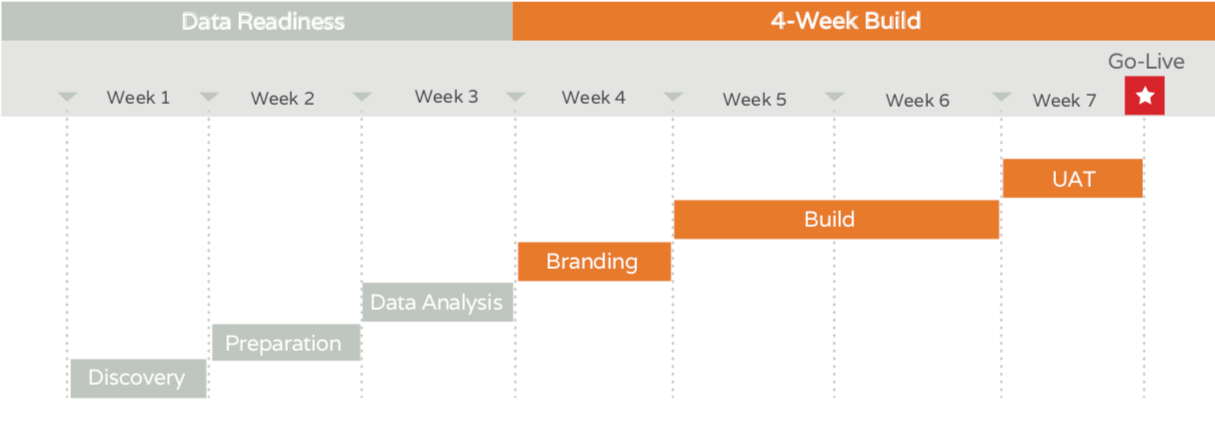The height and width of the screenshot is (421, 1215).
Task: Select the triangle marker before Week 7
Action: [1002, 97]
